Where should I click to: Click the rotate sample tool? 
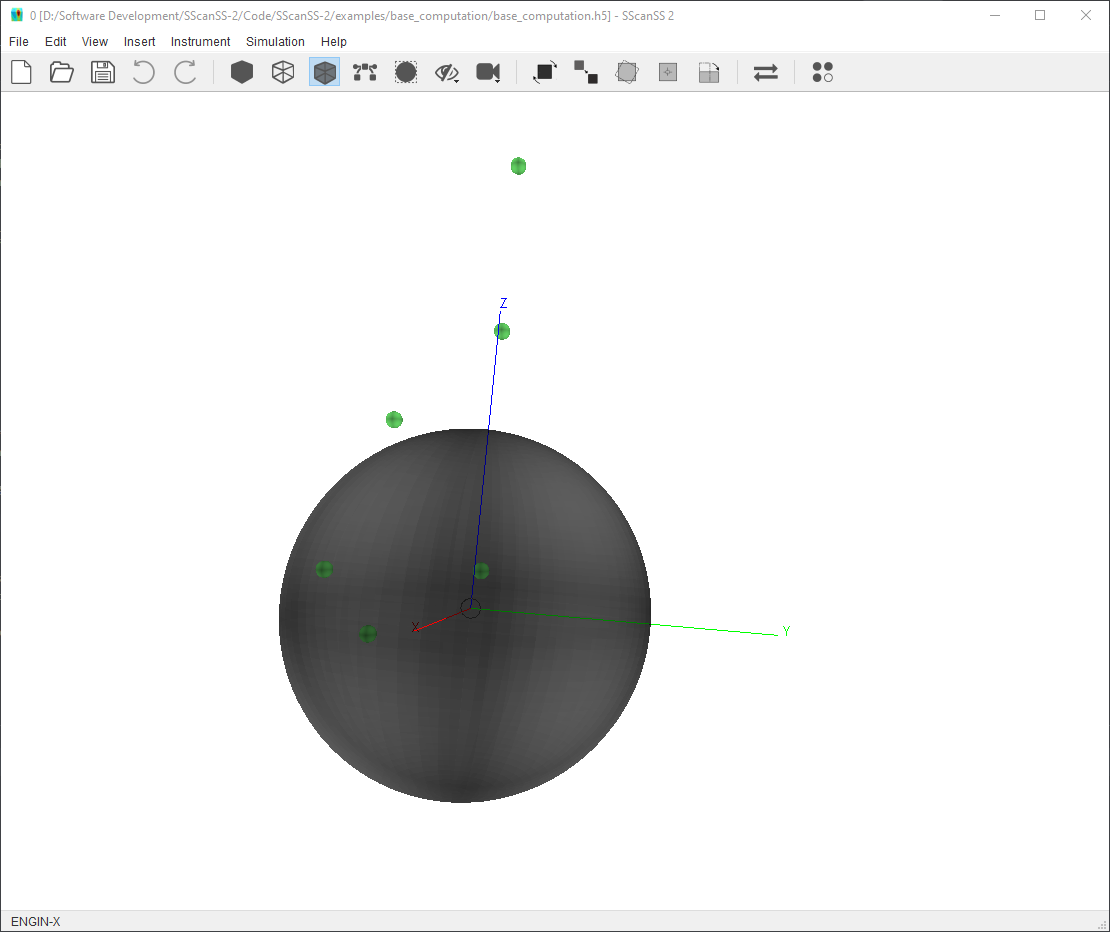545,72
